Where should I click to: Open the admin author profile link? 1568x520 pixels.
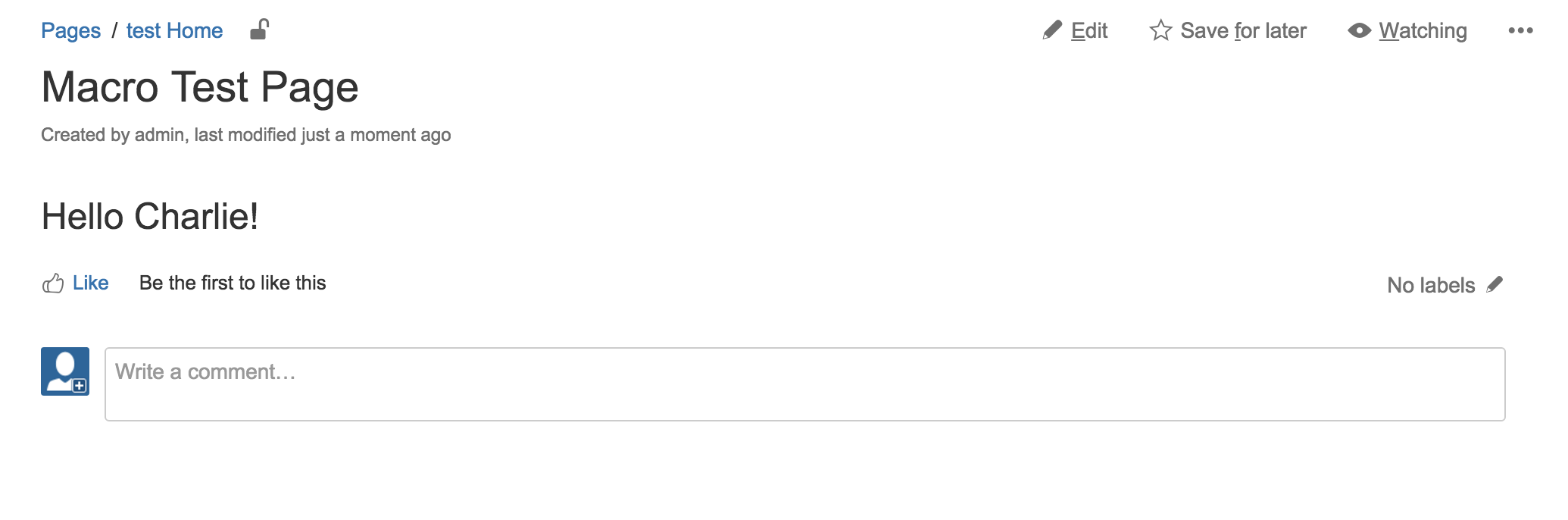click(159, 135)
